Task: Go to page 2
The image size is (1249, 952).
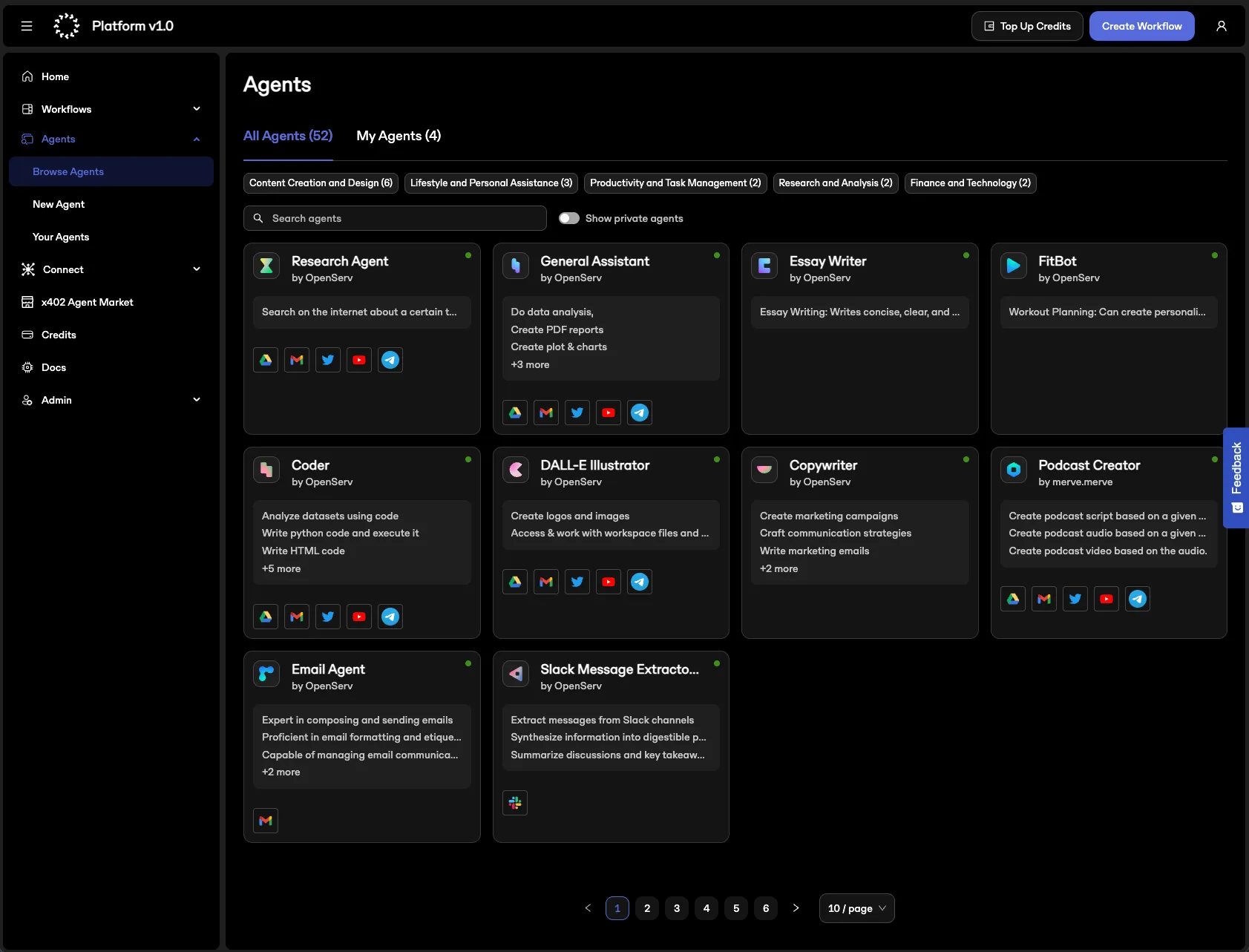Action: [647, 908]
